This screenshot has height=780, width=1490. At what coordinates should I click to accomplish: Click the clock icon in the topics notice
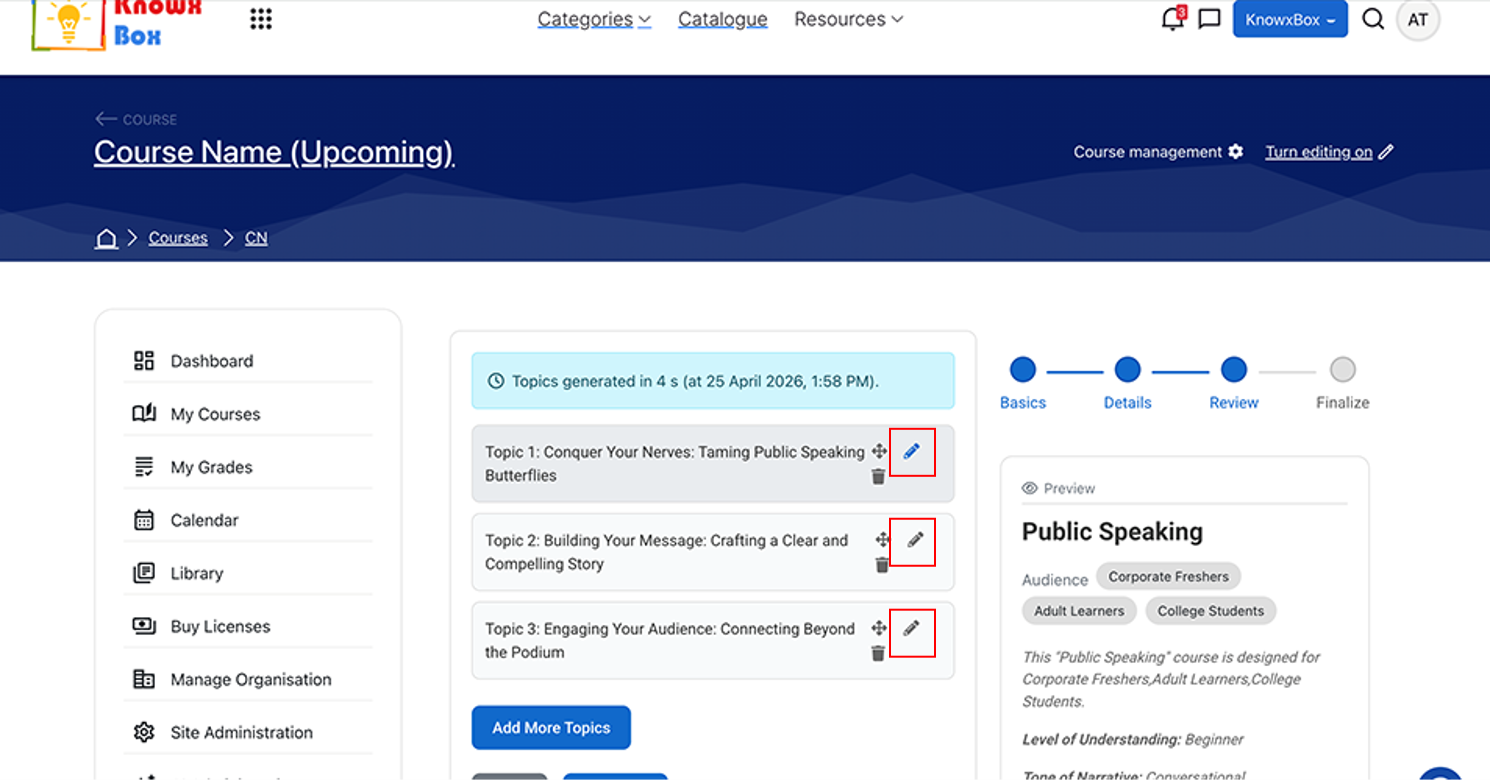pyautogui.click(x=496, y=381)
